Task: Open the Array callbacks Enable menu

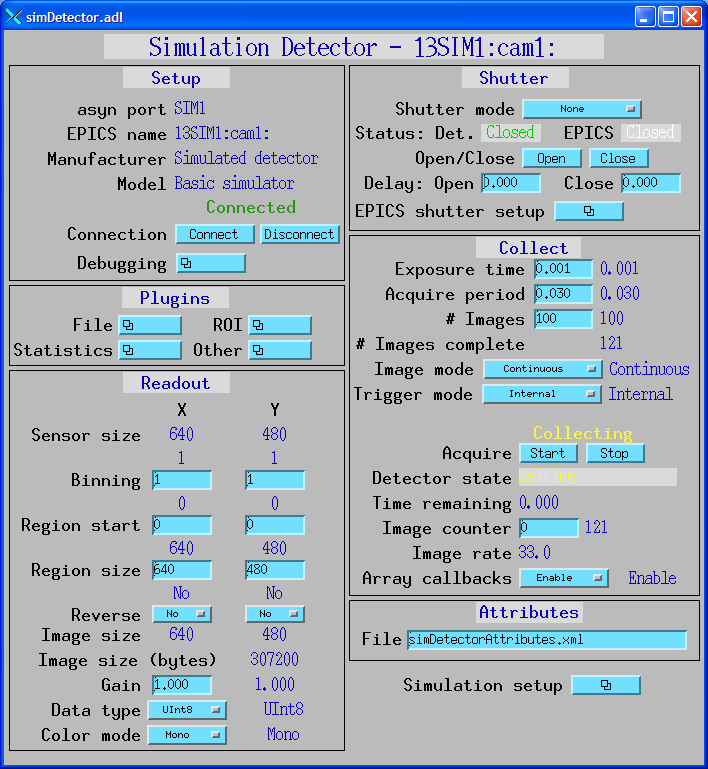Action: (564, 578)
